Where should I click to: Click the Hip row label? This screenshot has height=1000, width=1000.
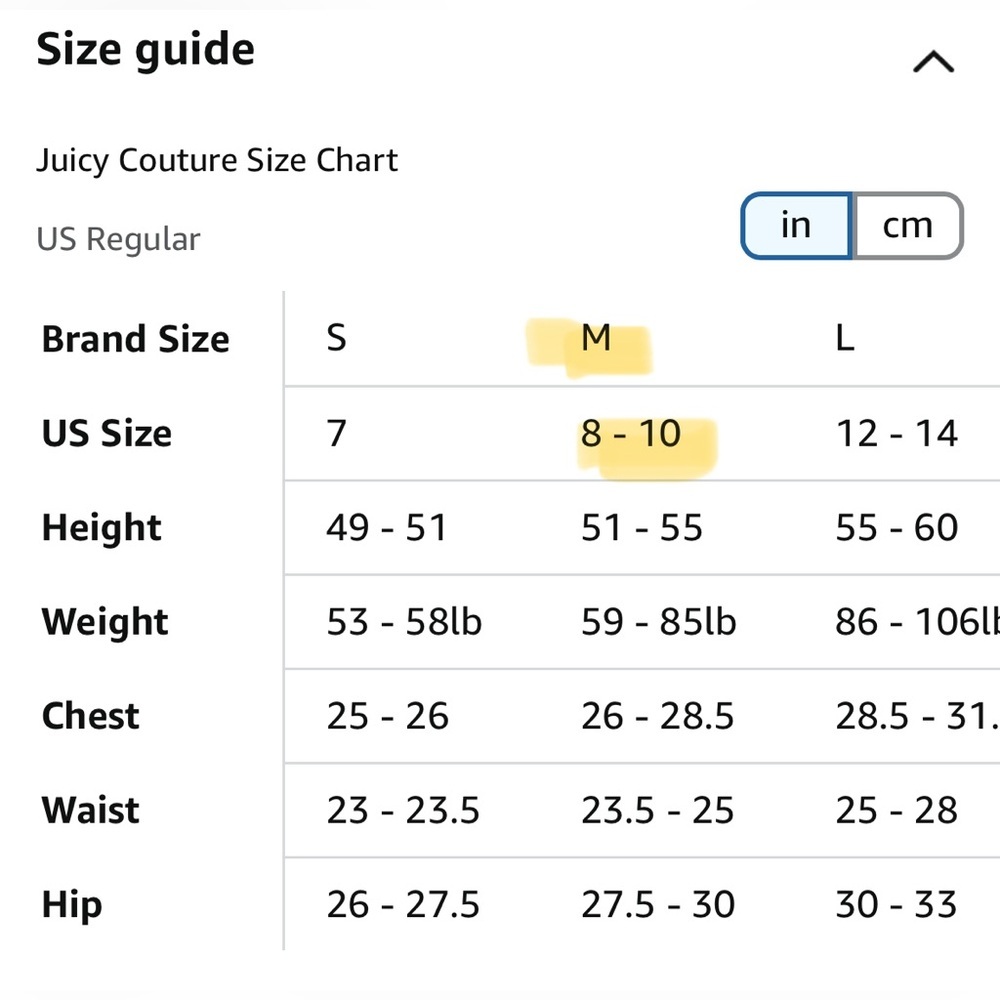point(72,904)
